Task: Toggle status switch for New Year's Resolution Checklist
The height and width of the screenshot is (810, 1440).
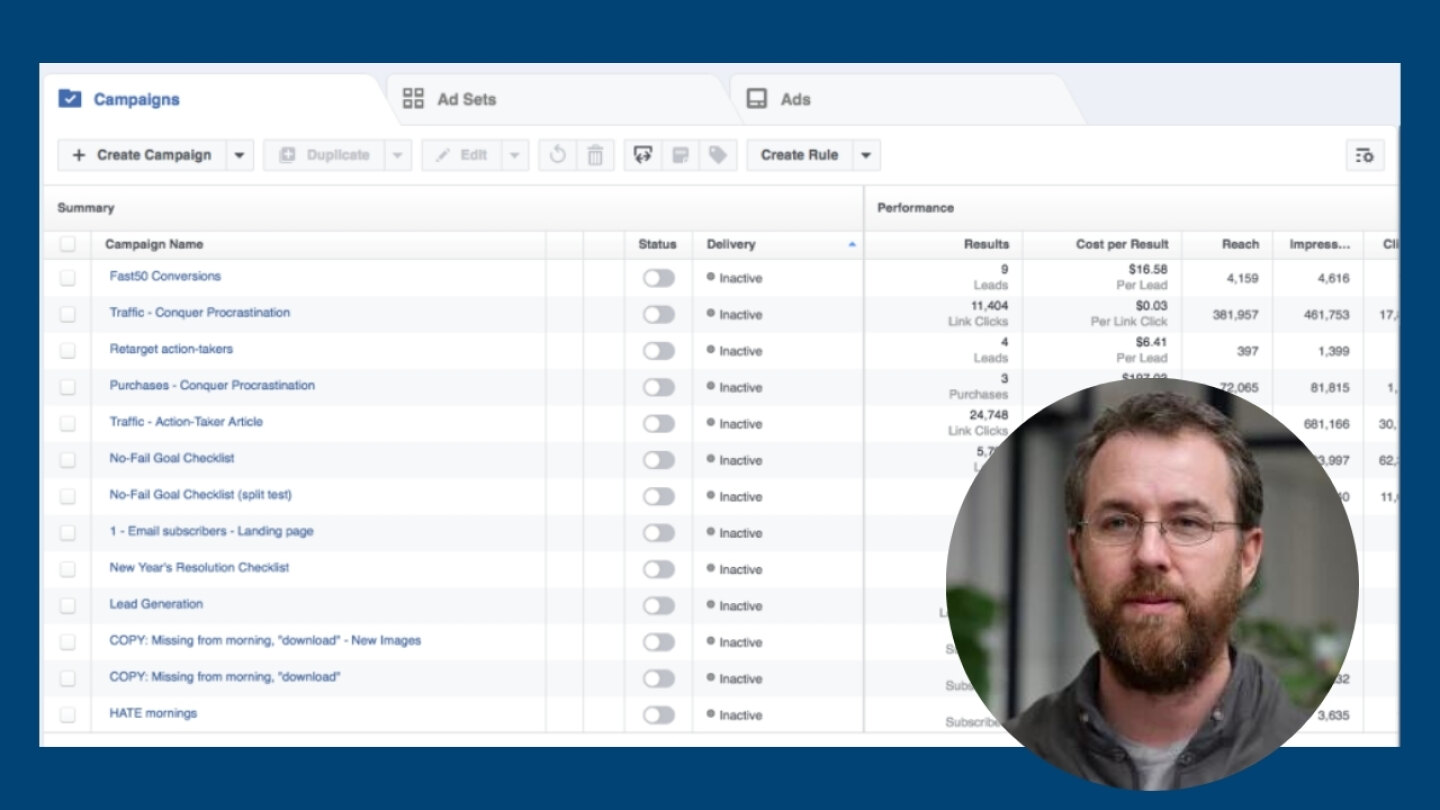Action: [x=658, y=569]
